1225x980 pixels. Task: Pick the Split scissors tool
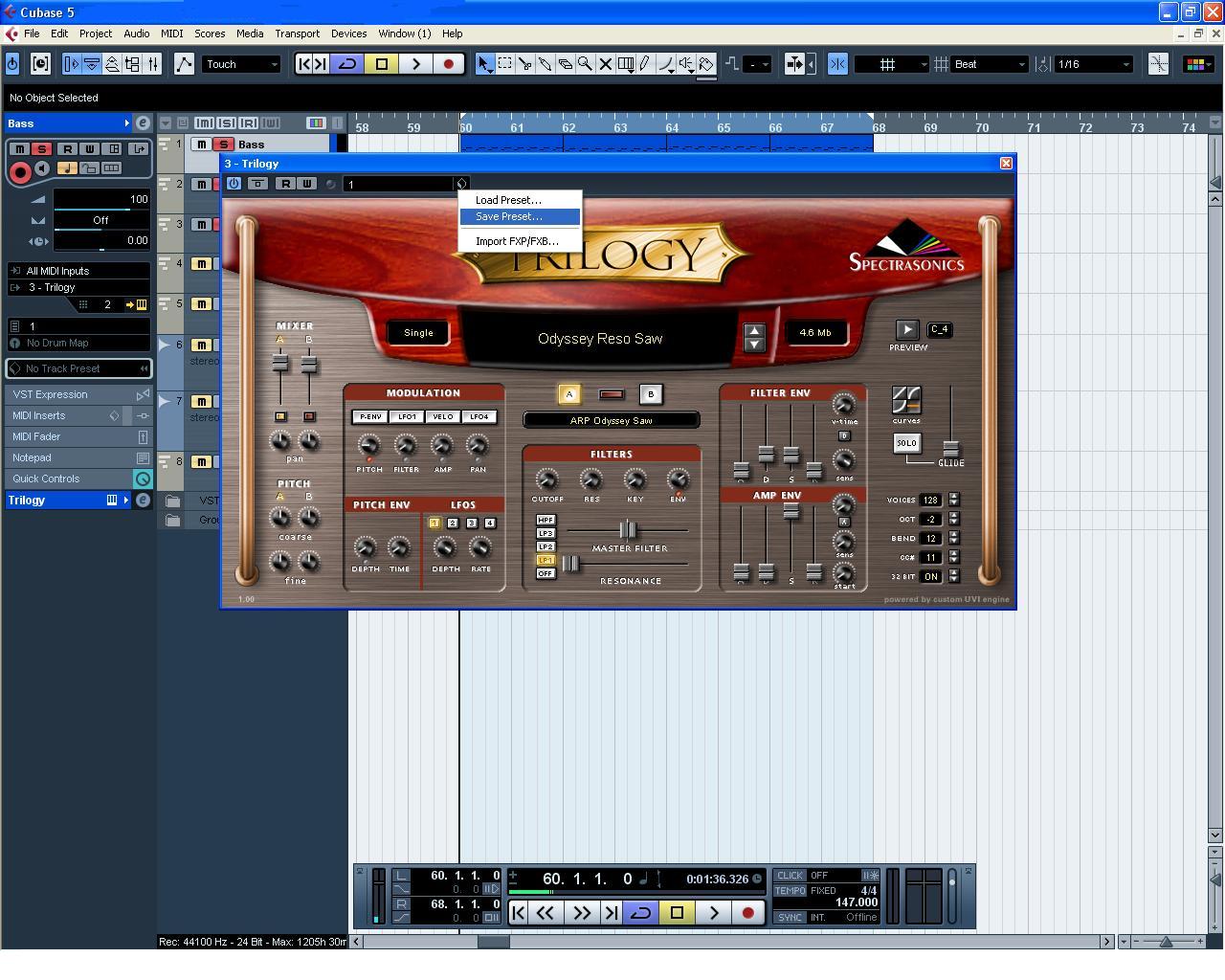pyautogui.click(x=524, y=64)
